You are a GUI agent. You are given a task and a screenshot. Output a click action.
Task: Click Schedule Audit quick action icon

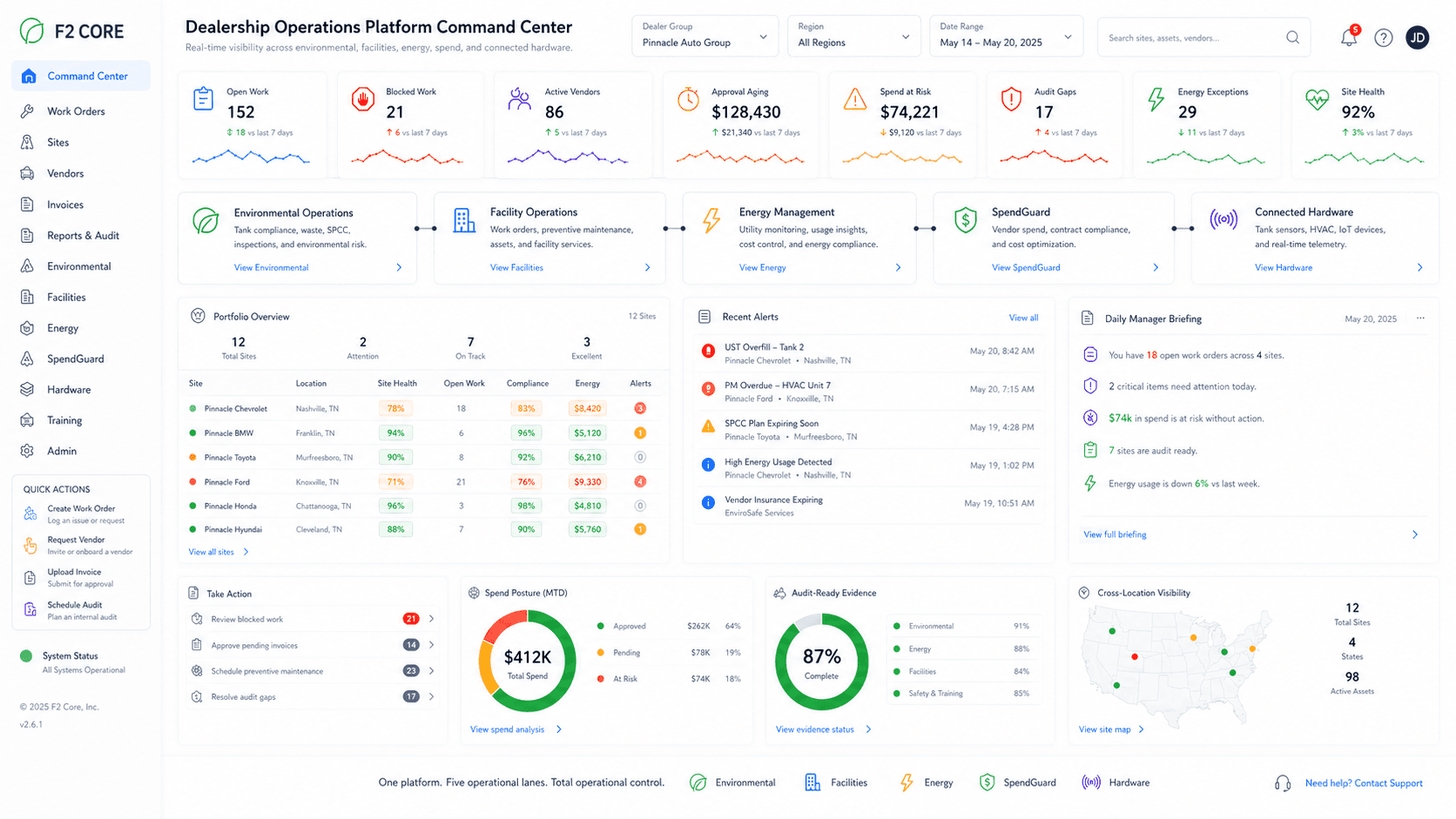(30, 609)
